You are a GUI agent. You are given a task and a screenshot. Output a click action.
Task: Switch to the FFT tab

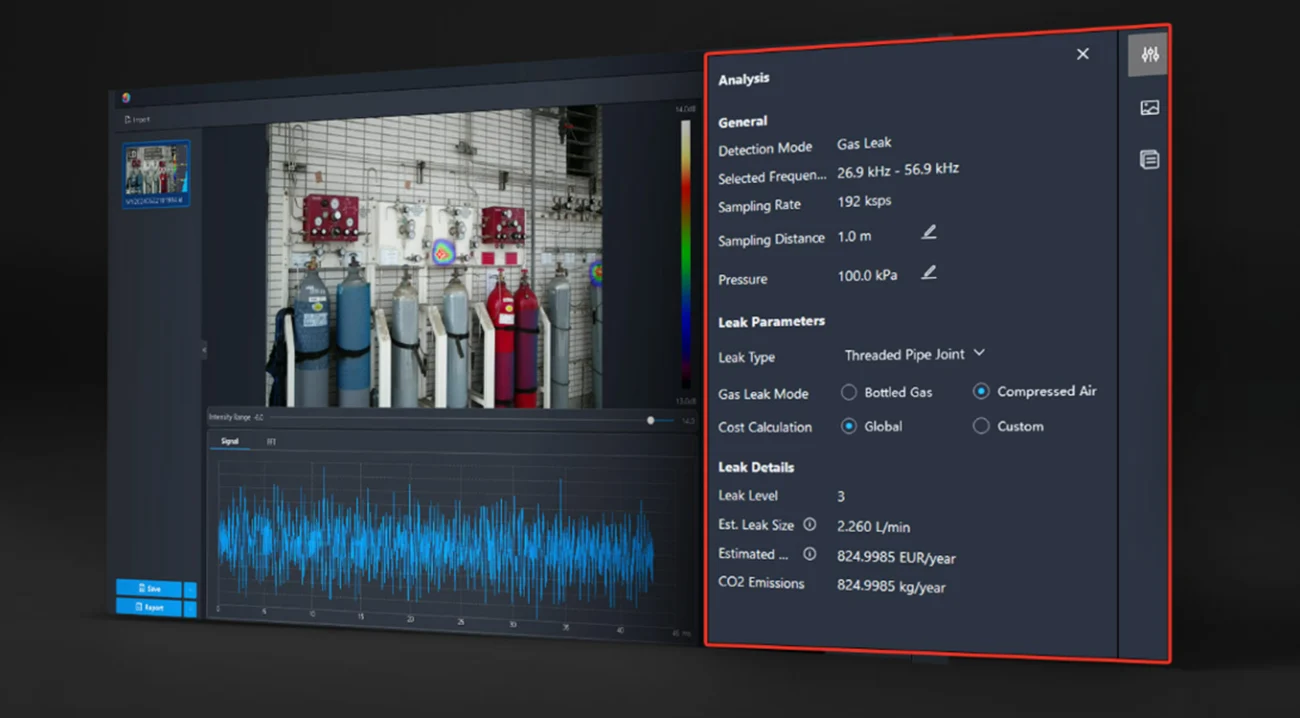coord(271,441)
